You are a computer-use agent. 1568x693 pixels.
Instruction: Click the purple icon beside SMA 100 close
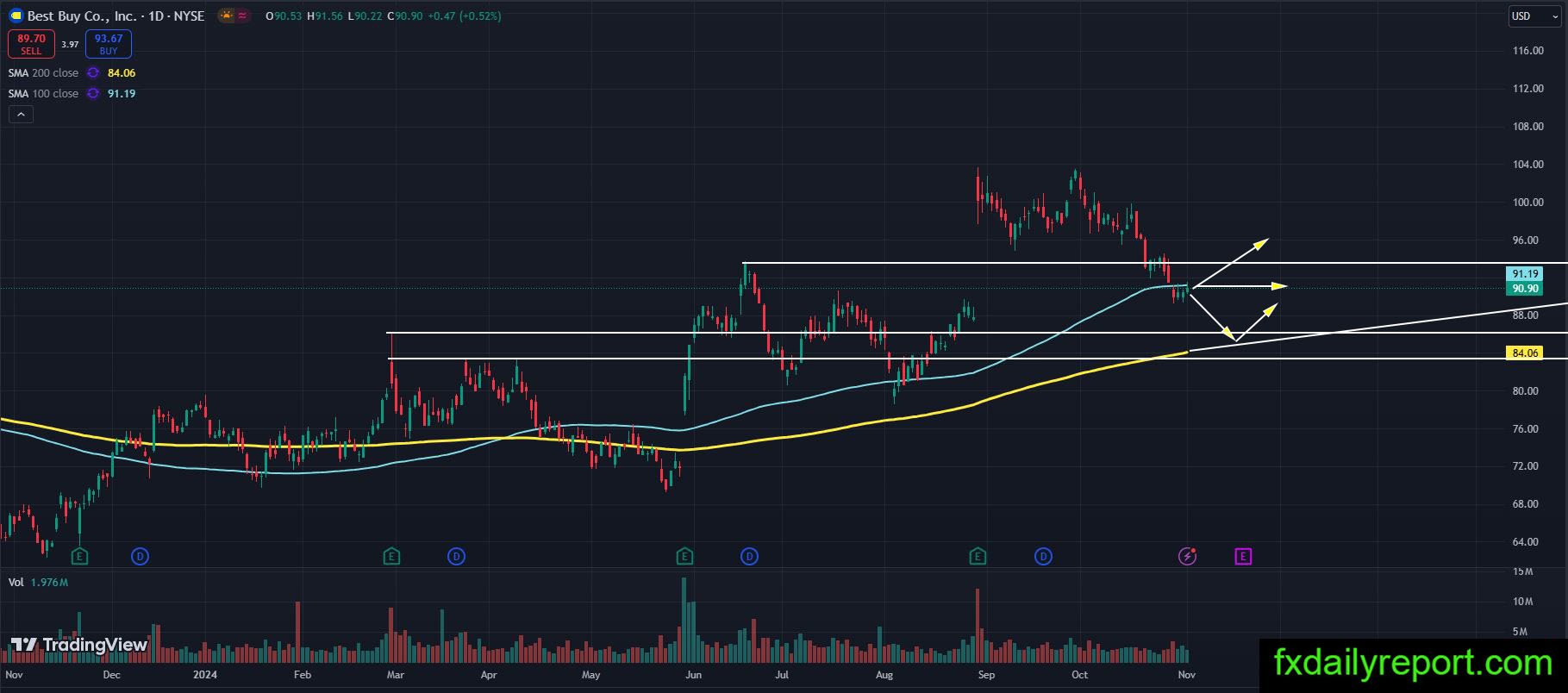[93, 94]
